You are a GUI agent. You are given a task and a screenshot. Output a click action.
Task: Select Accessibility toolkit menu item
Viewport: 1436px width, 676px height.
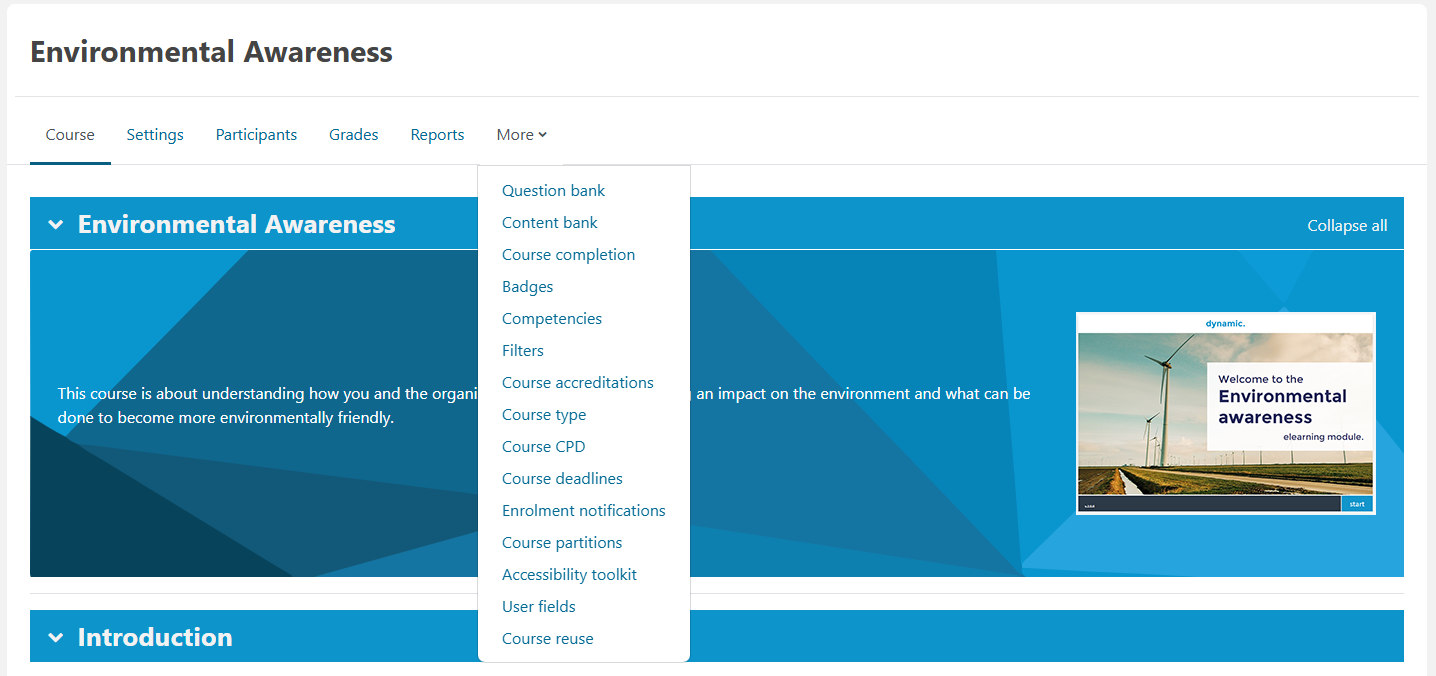(x=569, y=575)
